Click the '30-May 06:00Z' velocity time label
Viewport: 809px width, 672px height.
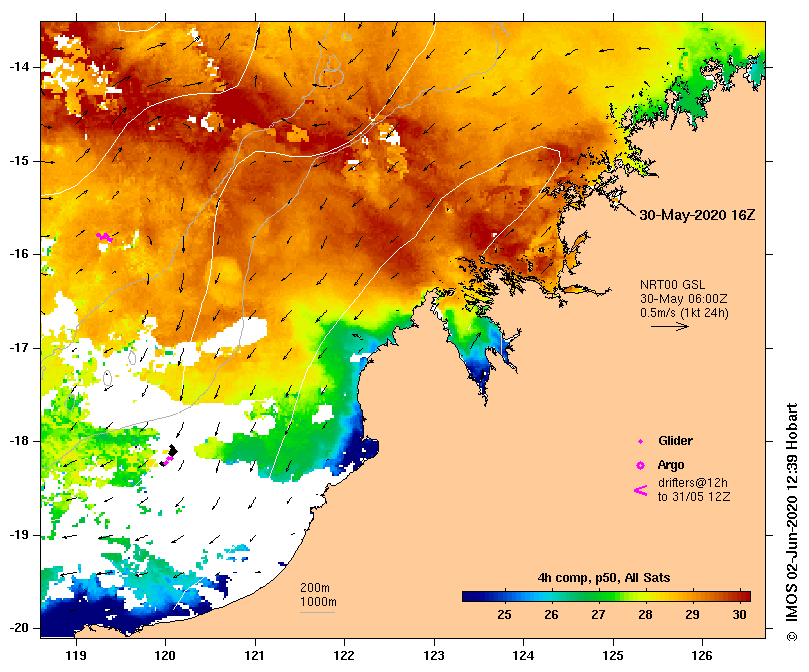684,298
